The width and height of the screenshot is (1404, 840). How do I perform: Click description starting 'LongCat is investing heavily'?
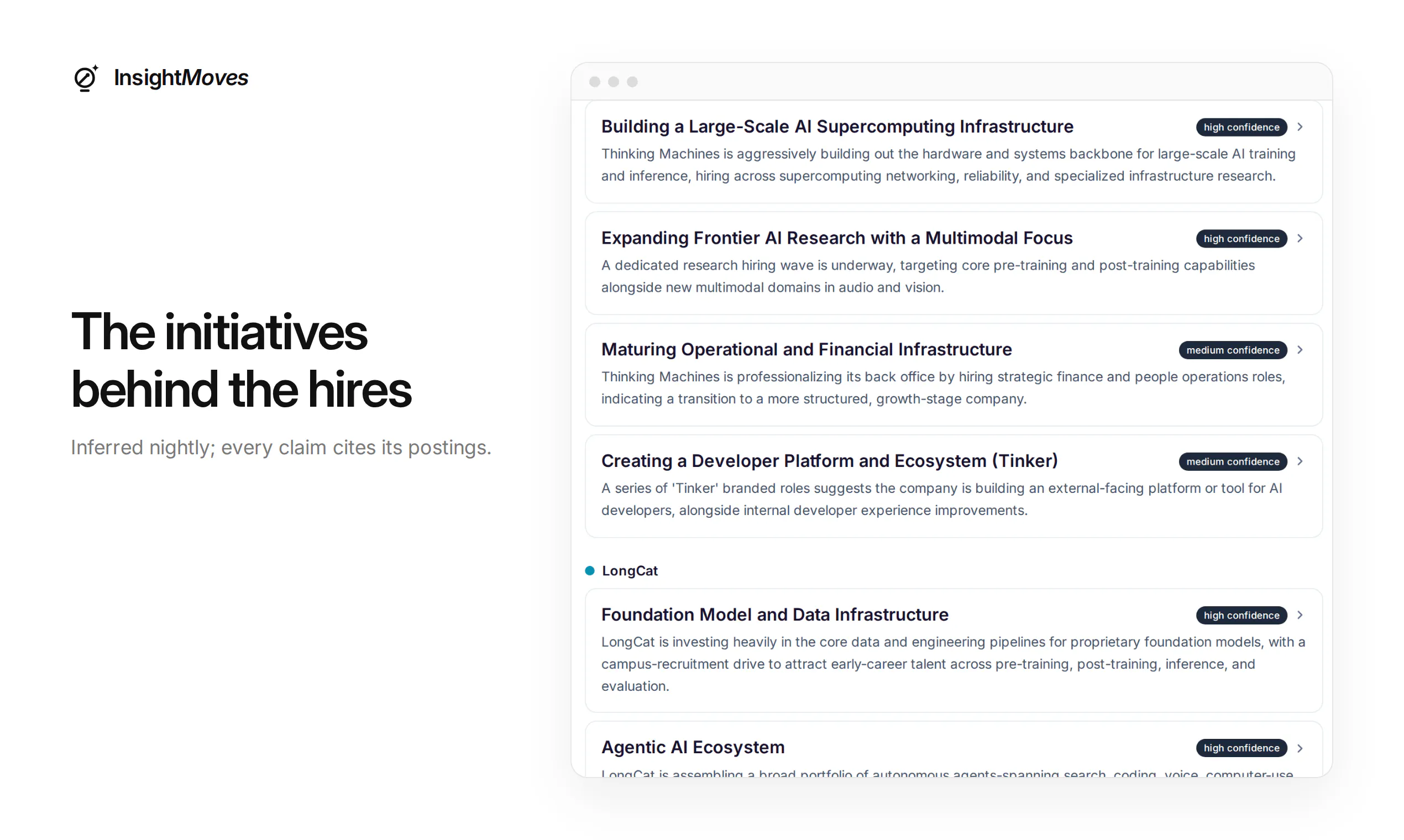(954, 664)
